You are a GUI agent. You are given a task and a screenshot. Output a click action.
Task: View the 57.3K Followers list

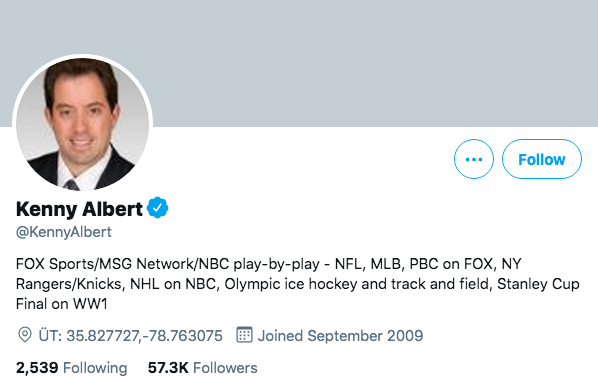point(203,368)
